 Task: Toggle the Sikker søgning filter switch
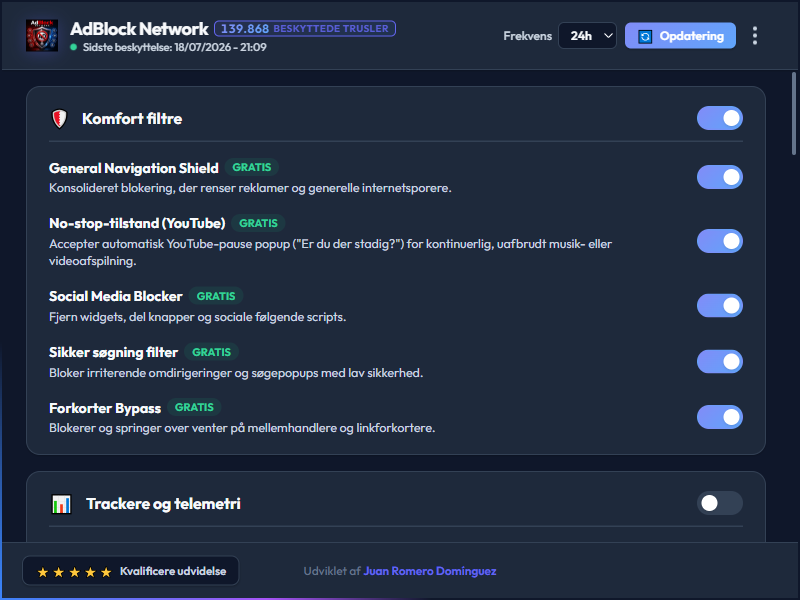tap(719, 361)
